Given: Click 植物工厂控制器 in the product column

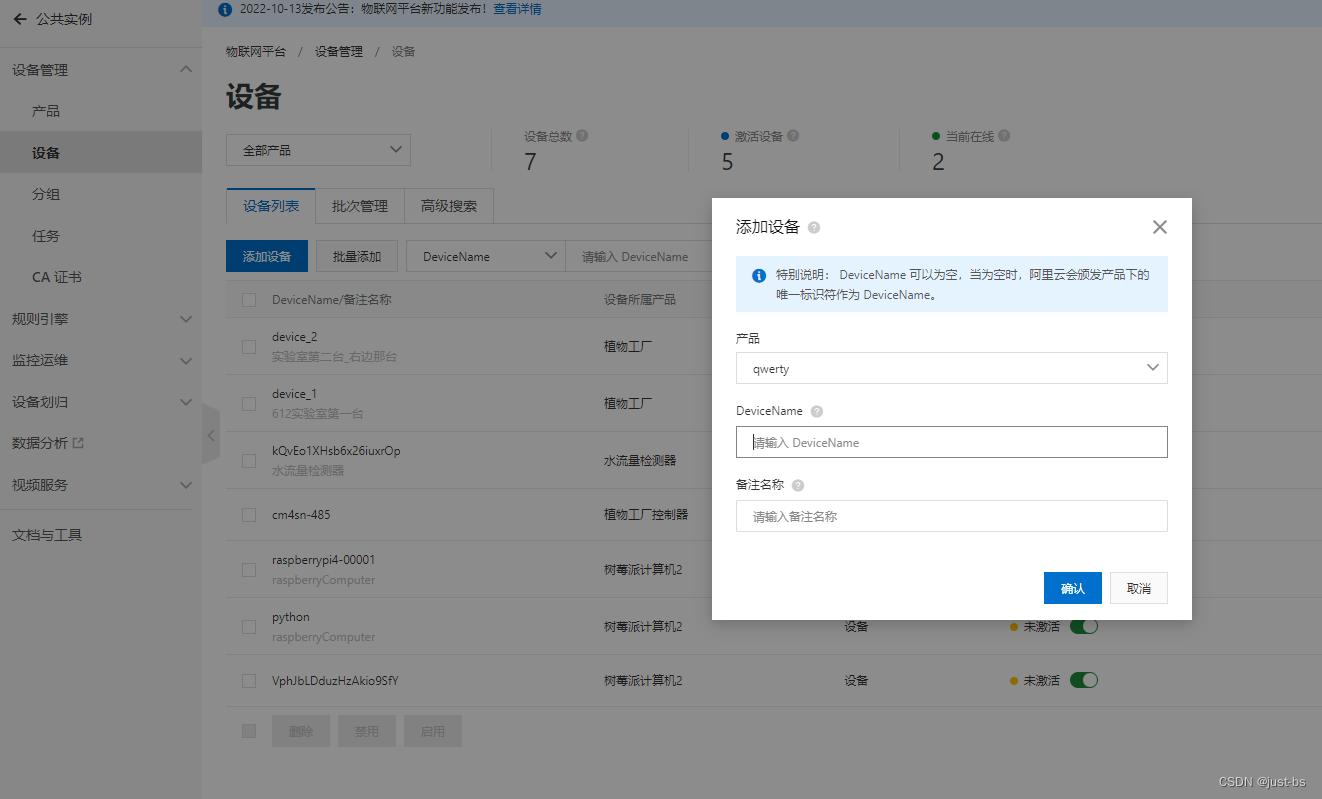Looking at the screenshot, I should (646, 515).
